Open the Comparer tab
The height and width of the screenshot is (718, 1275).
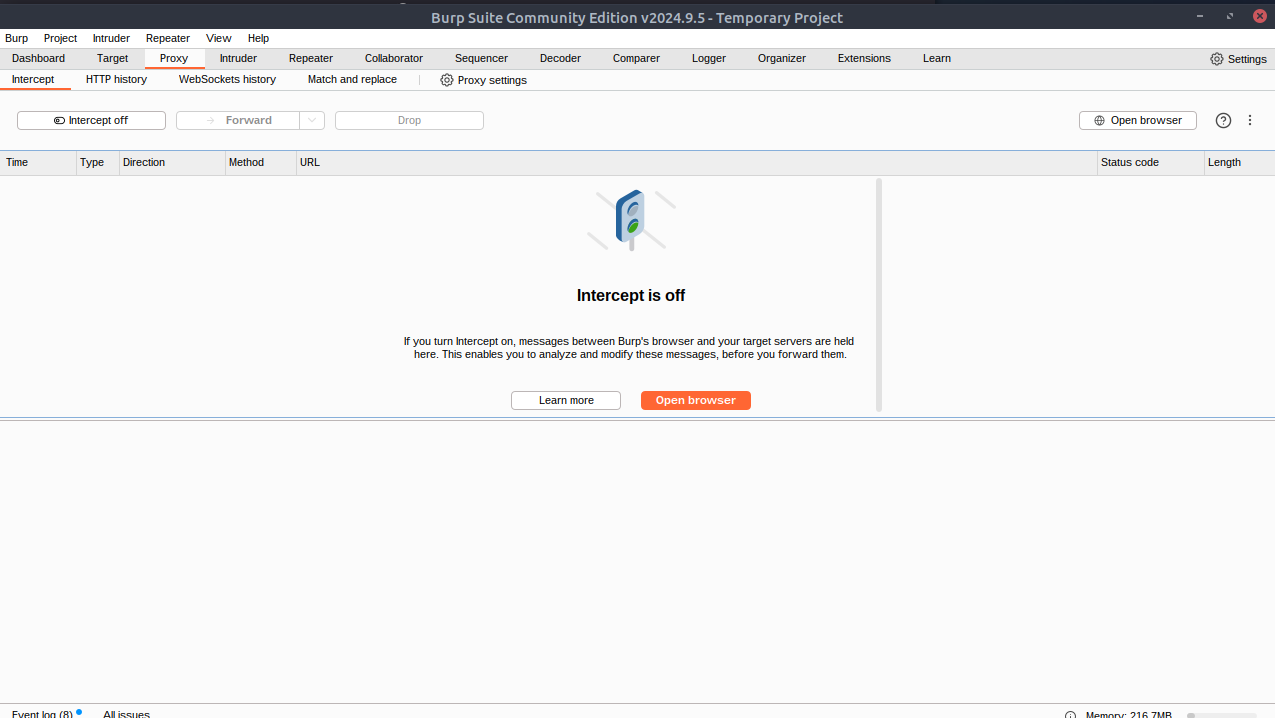636,58
